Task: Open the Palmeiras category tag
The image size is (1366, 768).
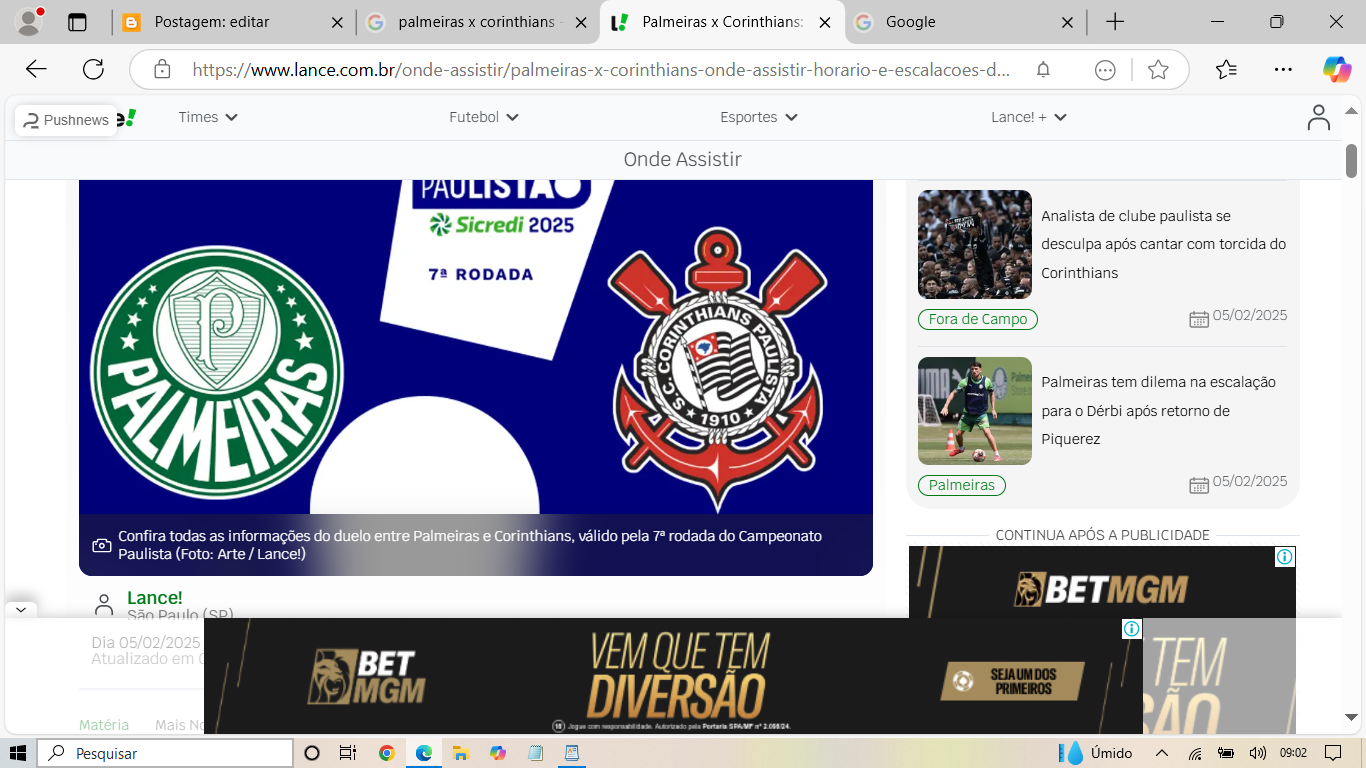Action: [x=962, y=485]
